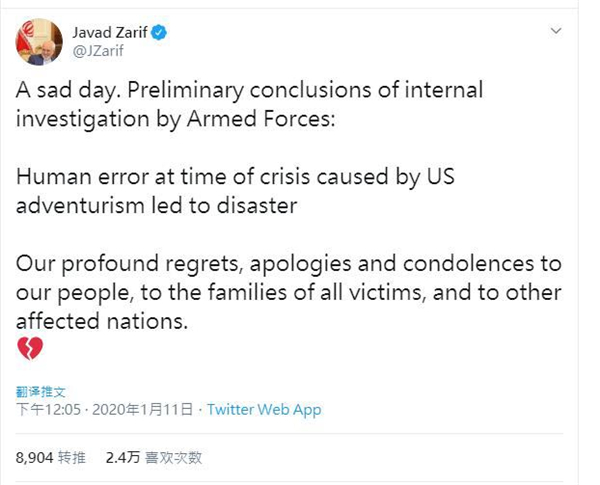This screenshot has height=485, width=600.
Task: Open the Twitter Web App source link
Action: 264,410
